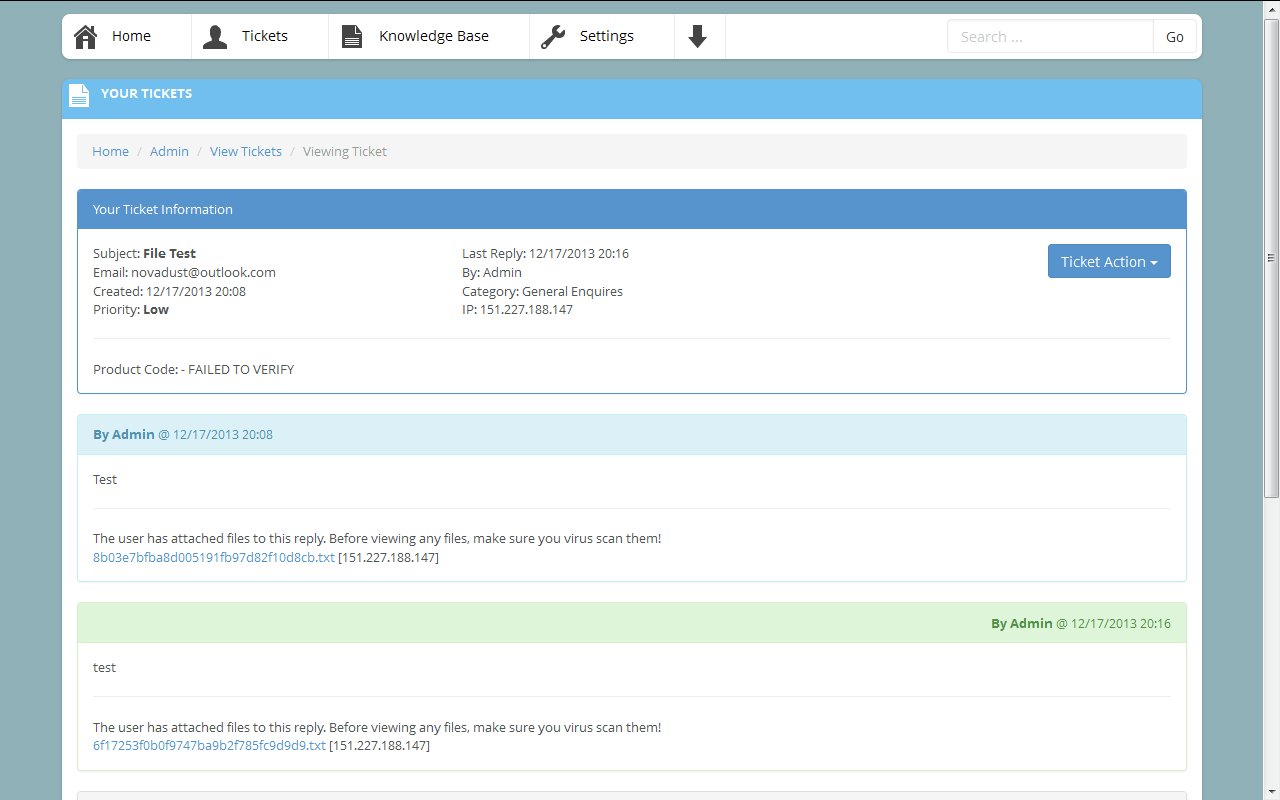Select the Tickets menu label
Image resolution: width=1280 pixels, height=800 pixels.
coord(264,37)
